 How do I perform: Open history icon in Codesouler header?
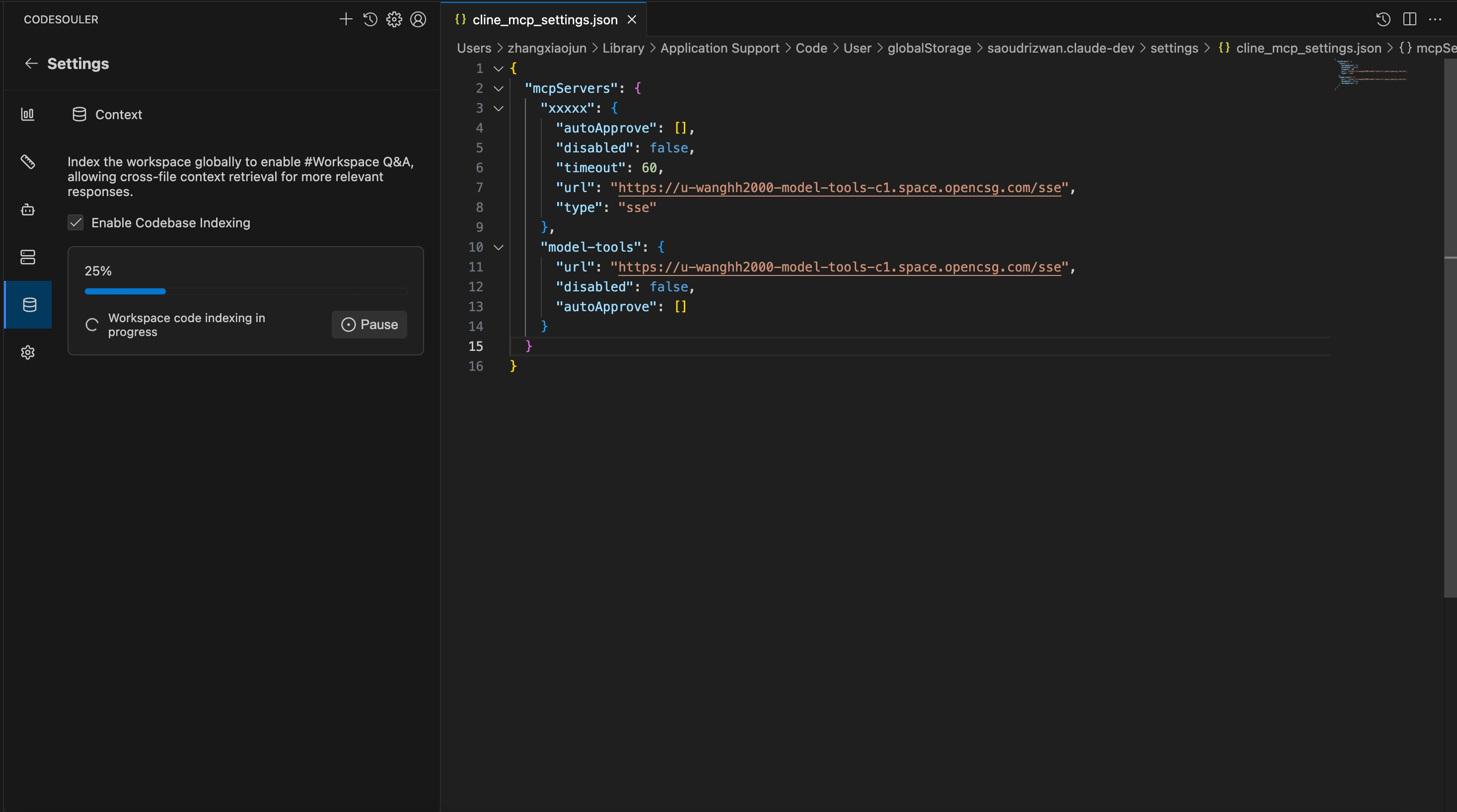[370, 19]
